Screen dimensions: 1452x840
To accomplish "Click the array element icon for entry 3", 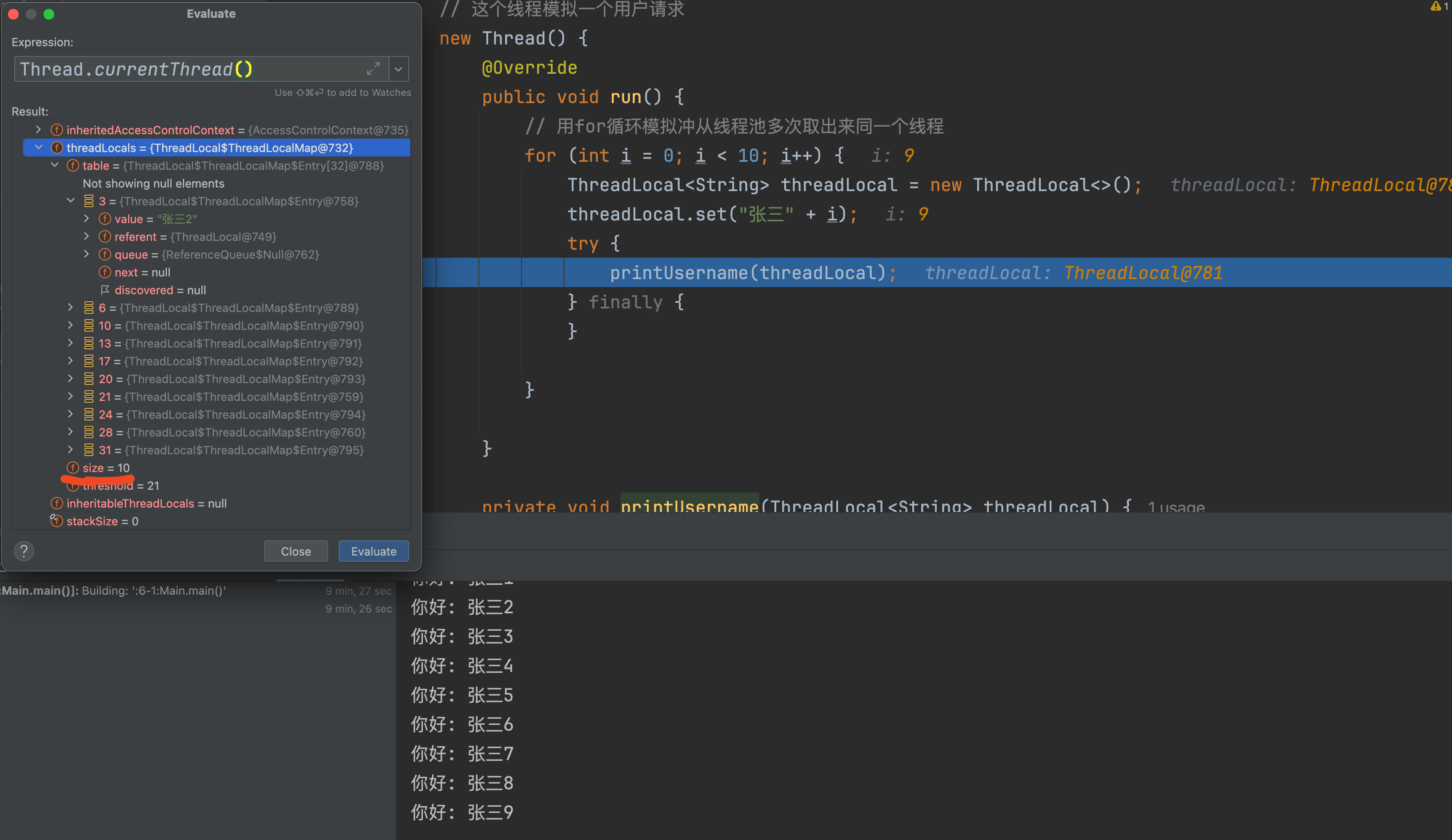I will click(x=89, y=201).
